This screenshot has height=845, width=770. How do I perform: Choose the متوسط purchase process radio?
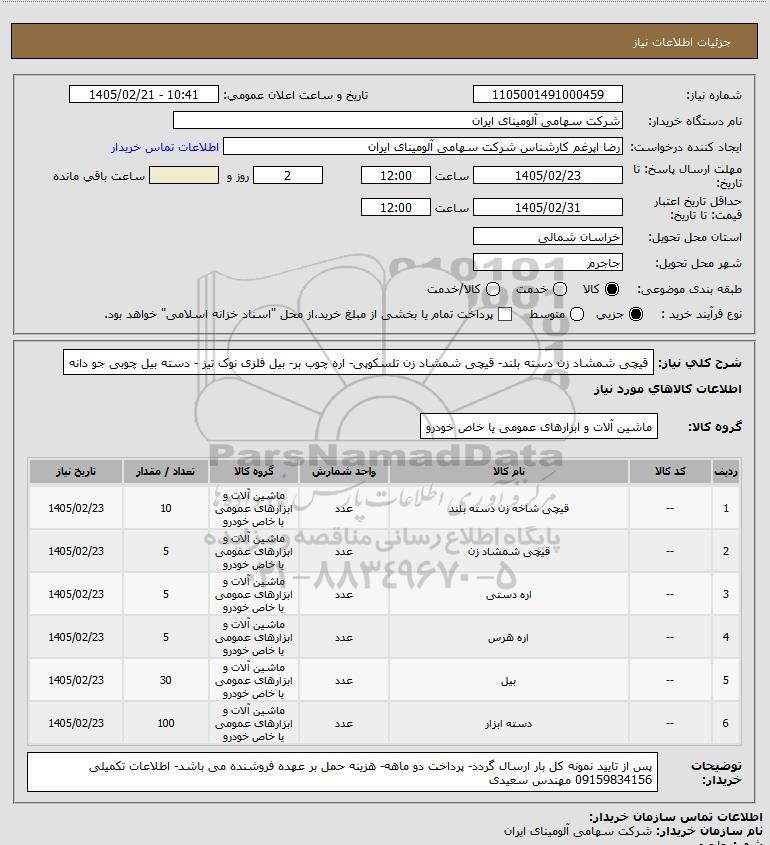coord(577,314)
